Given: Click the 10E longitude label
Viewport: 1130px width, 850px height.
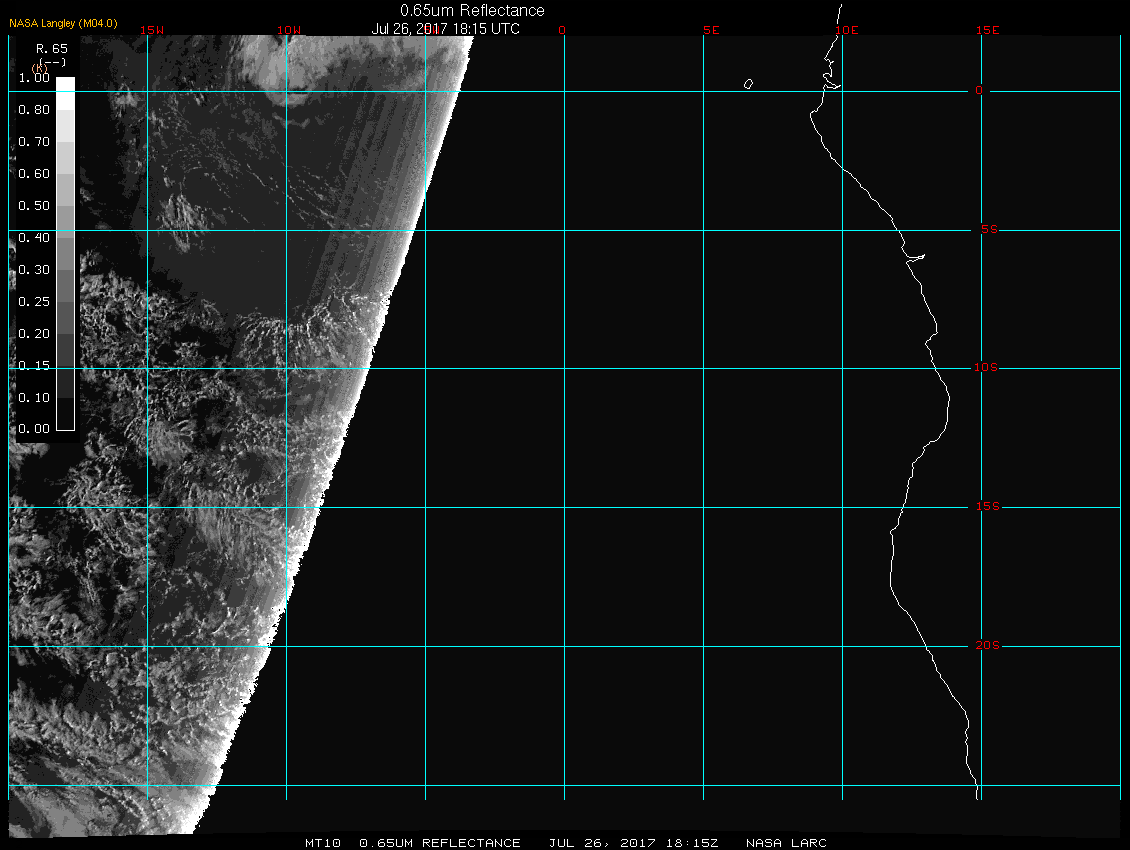Looking at the screenshot, I should (x=847, y=30).
